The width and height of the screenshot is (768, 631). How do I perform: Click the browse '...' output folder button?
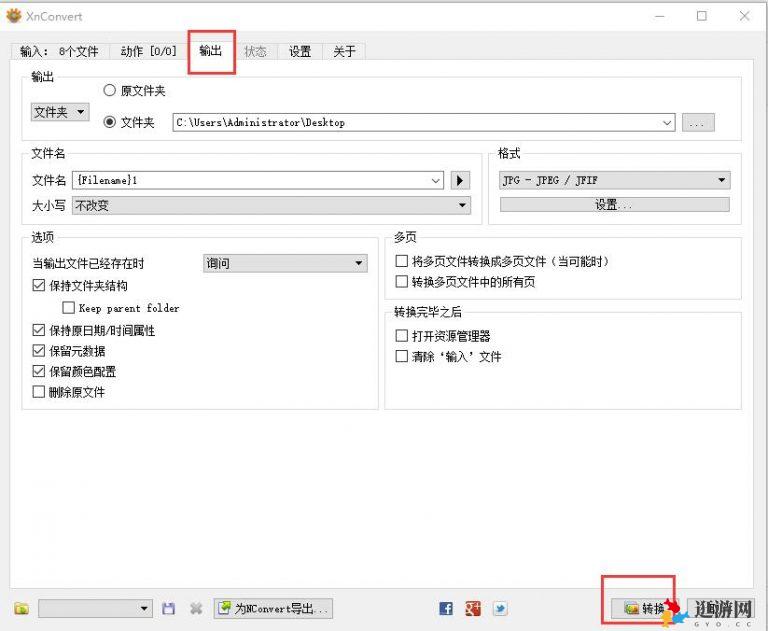tap(698, 122)
